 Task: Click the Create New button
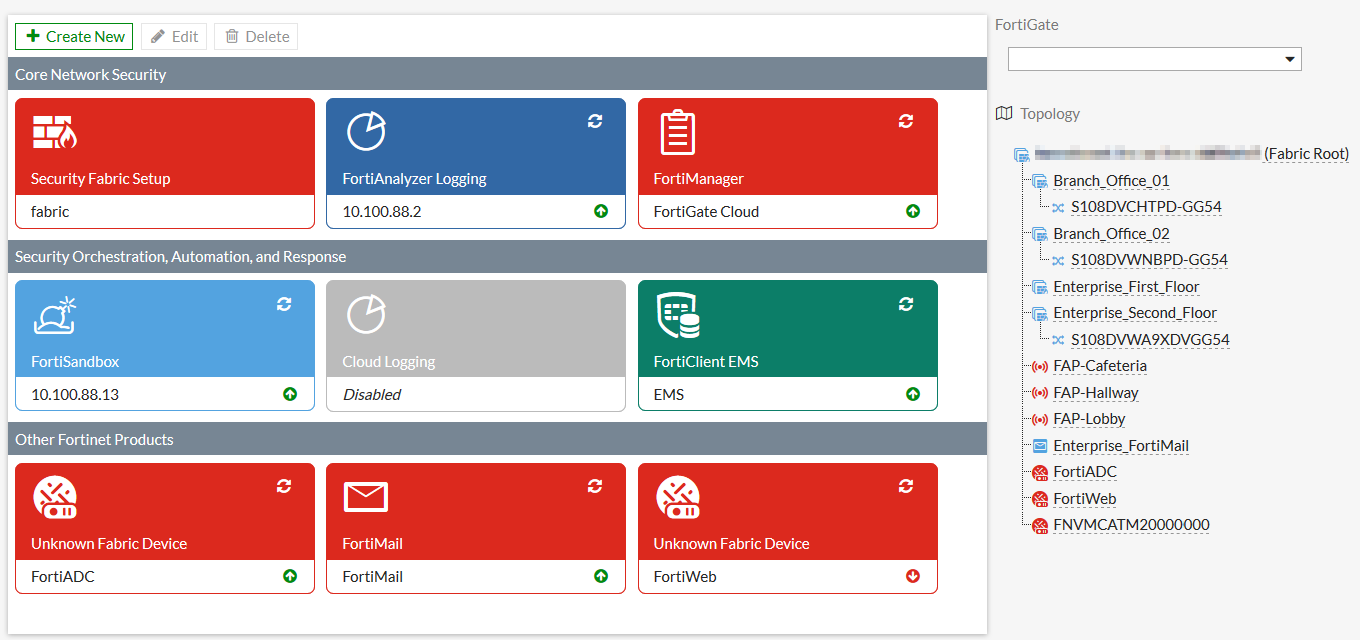point(73,36)
